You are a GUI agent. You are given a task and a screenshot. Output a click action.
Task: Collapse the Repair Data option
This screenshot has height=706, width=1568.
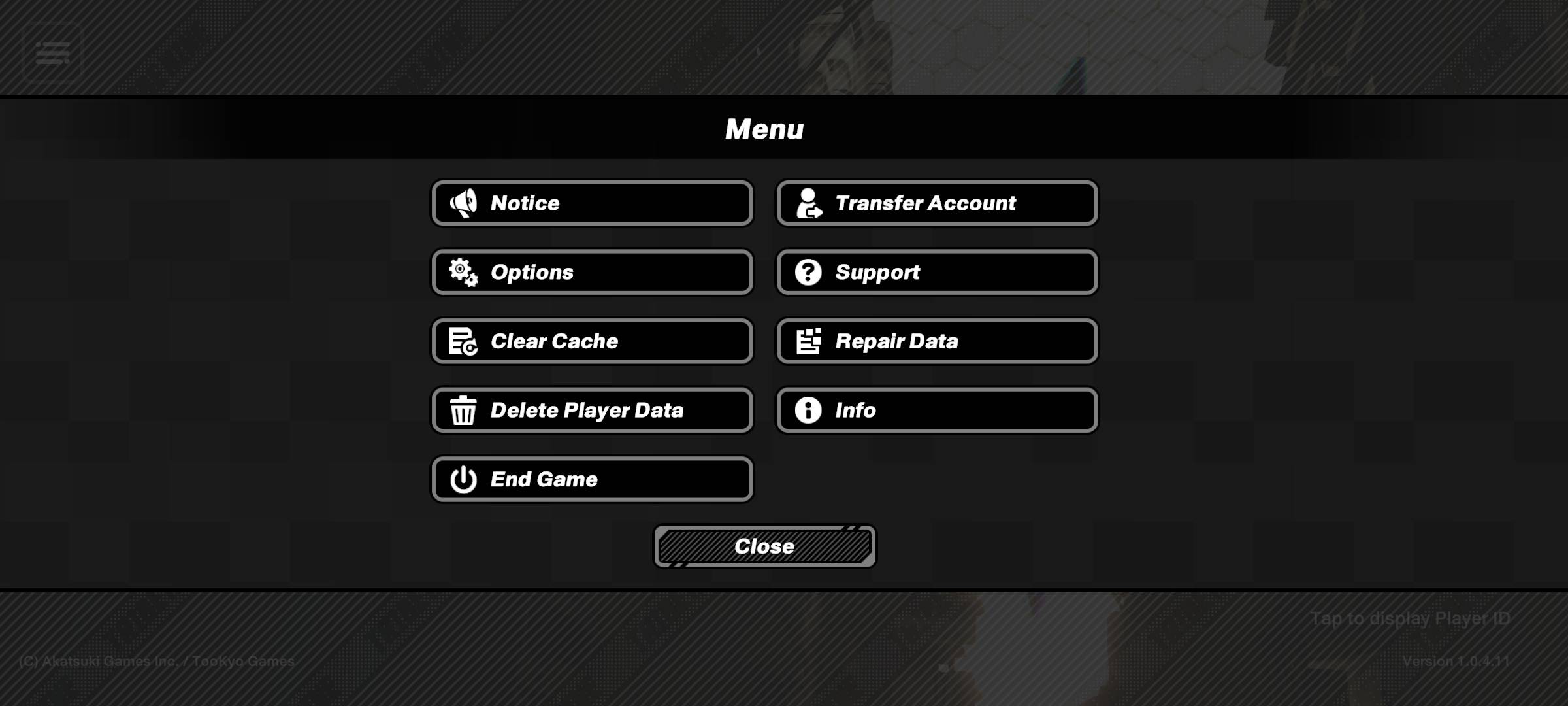pyautogui.click(x=938, y=341)
